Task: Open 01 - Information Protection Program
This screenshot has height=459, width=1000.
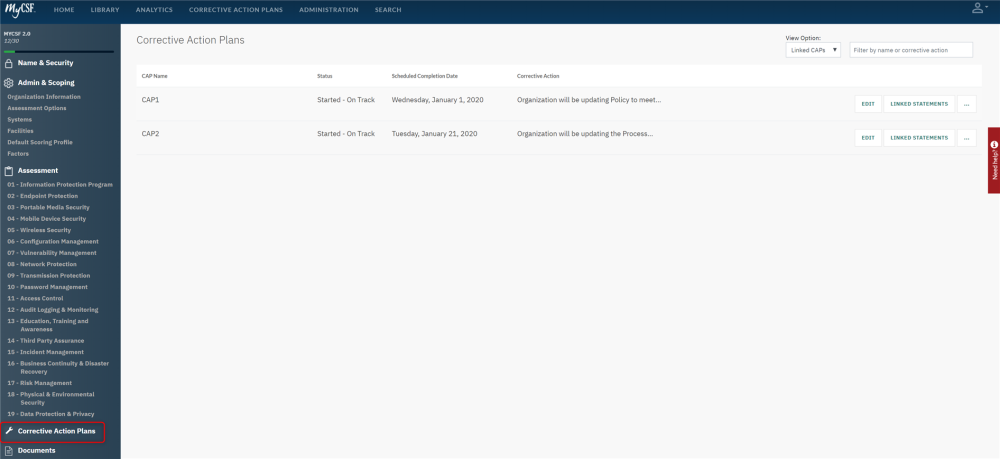Action: [60, 185]
